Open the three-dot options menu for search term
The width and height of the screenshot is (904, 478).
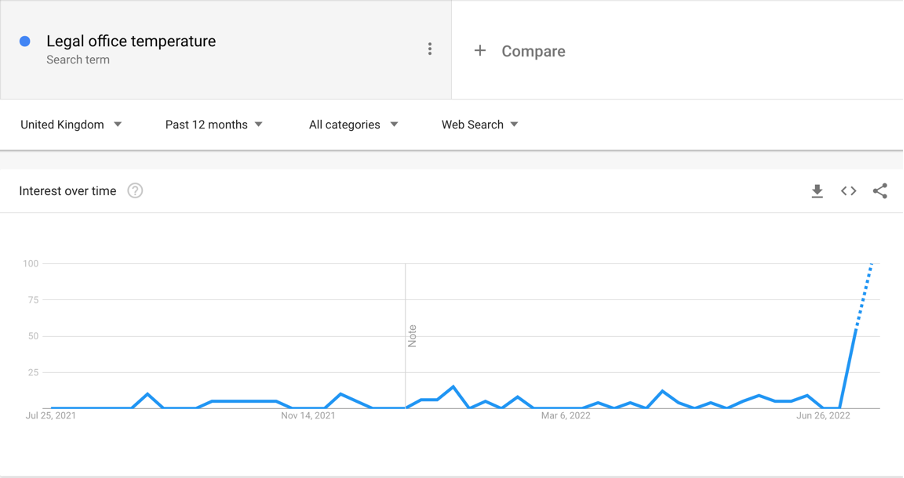430,49
